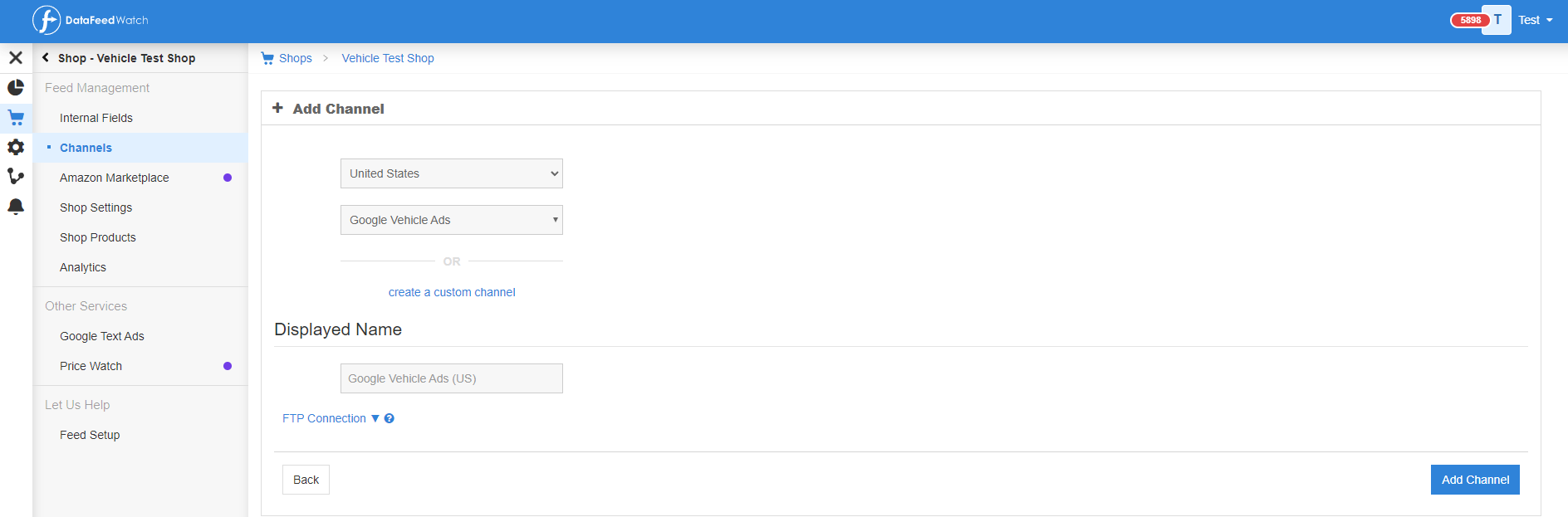The width and height of the screenshot is (1568, 517).
Task: Click the DataFeedWatch logo
Action: click(90, 20)
